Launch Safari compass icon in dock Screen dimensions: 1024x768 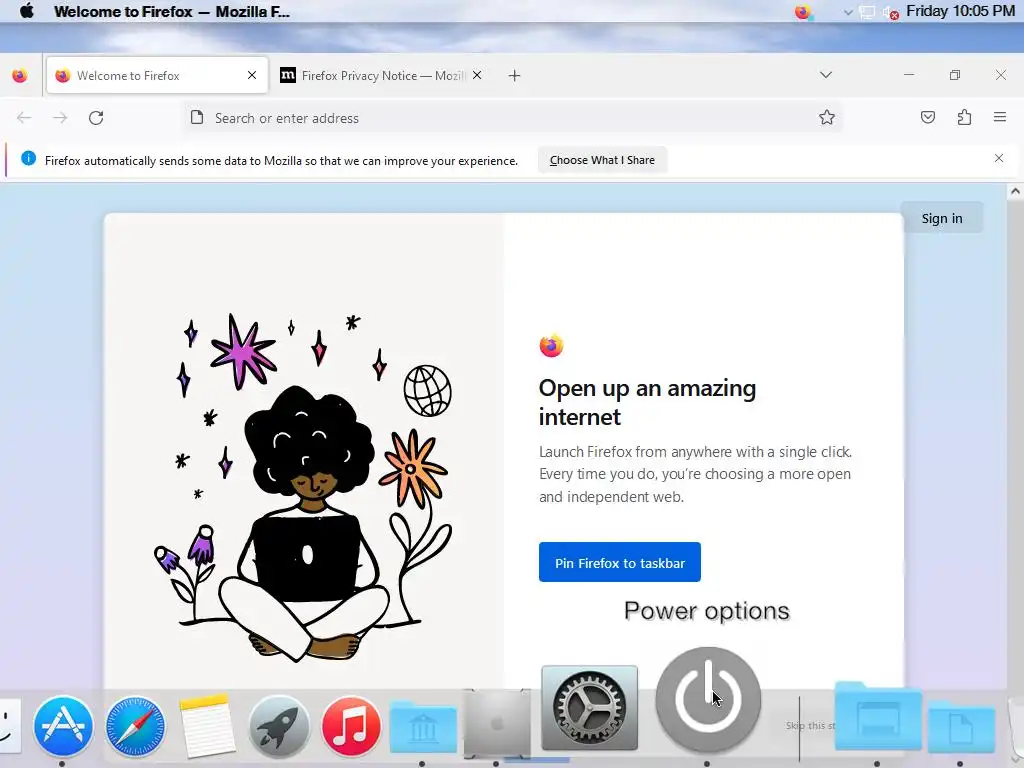[x=135, y=726]
